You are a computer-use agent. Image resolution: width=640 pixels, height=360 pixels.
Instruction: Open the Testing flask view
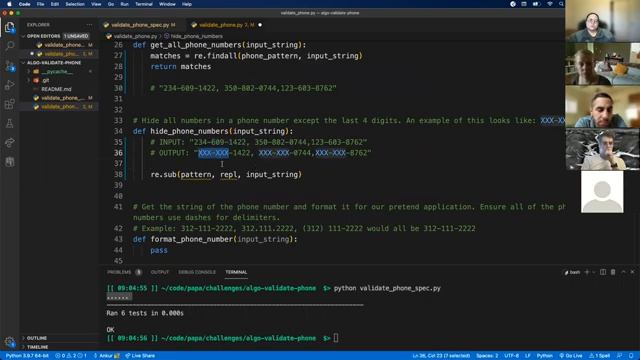pos(9,123)
